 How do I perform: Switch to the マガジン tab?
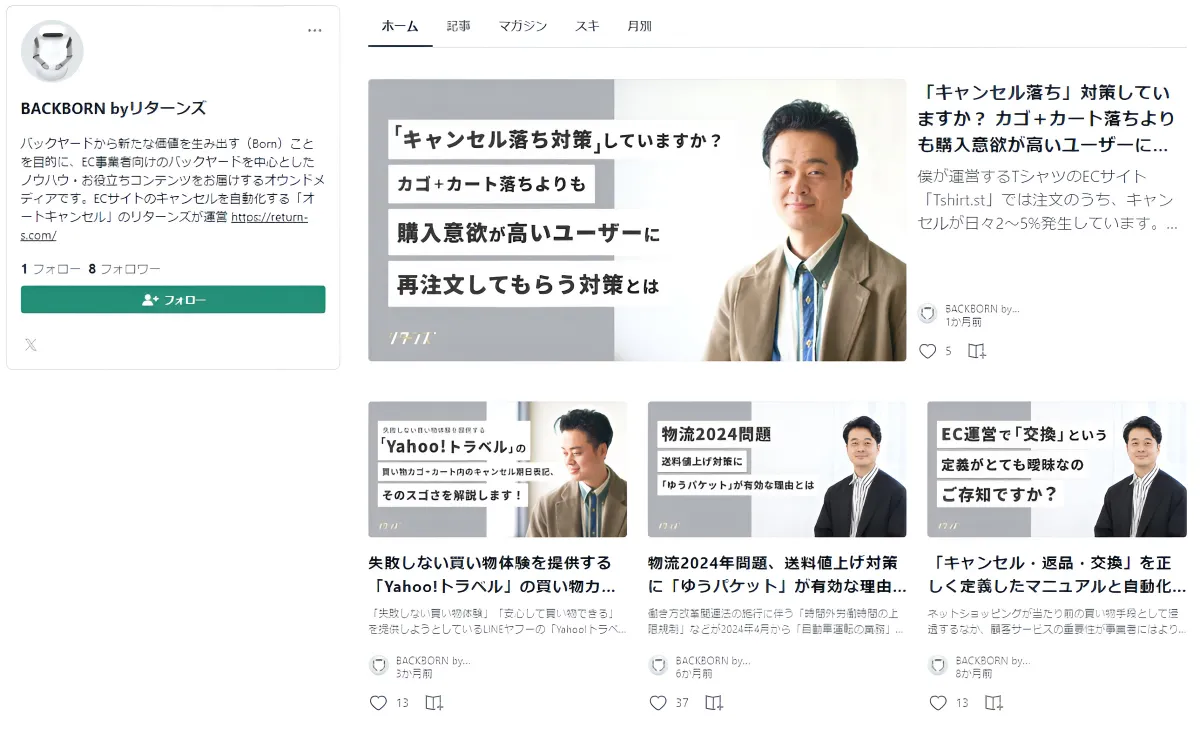523,26
